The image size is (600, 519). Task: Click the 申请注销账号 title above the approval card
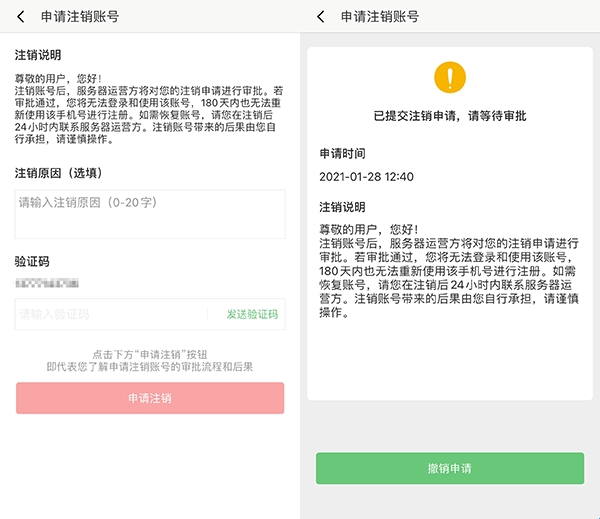380,17
